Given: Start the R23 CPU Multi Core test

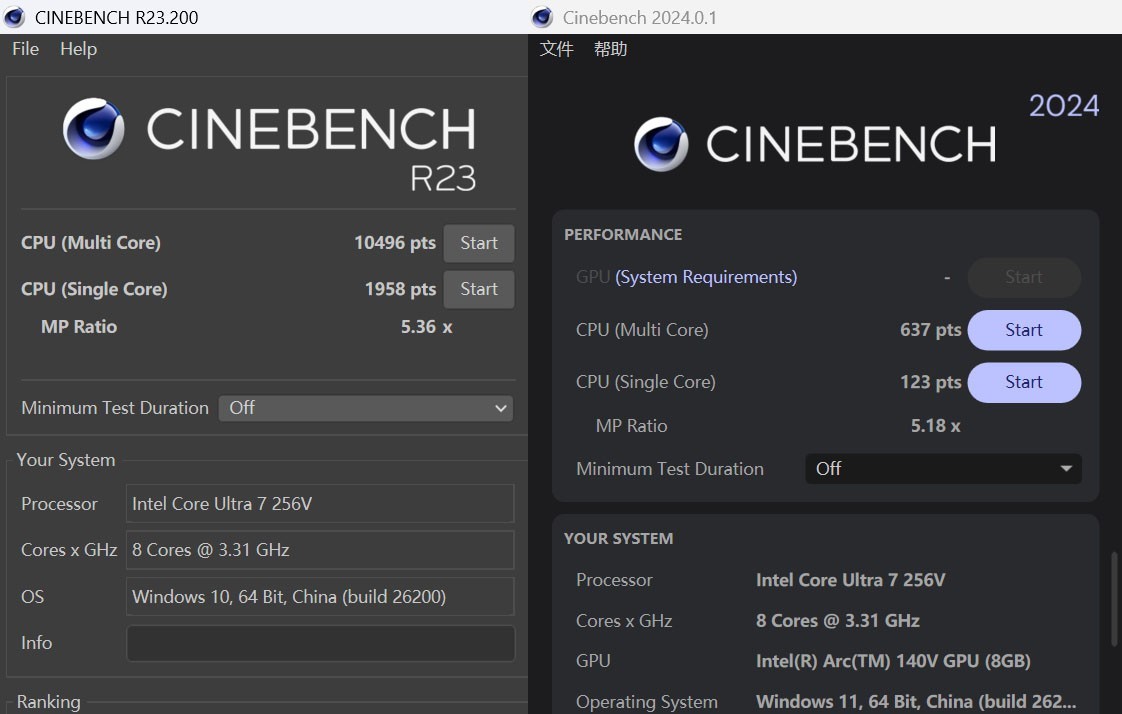Looking at the screenshot, I should click(478, 243).
